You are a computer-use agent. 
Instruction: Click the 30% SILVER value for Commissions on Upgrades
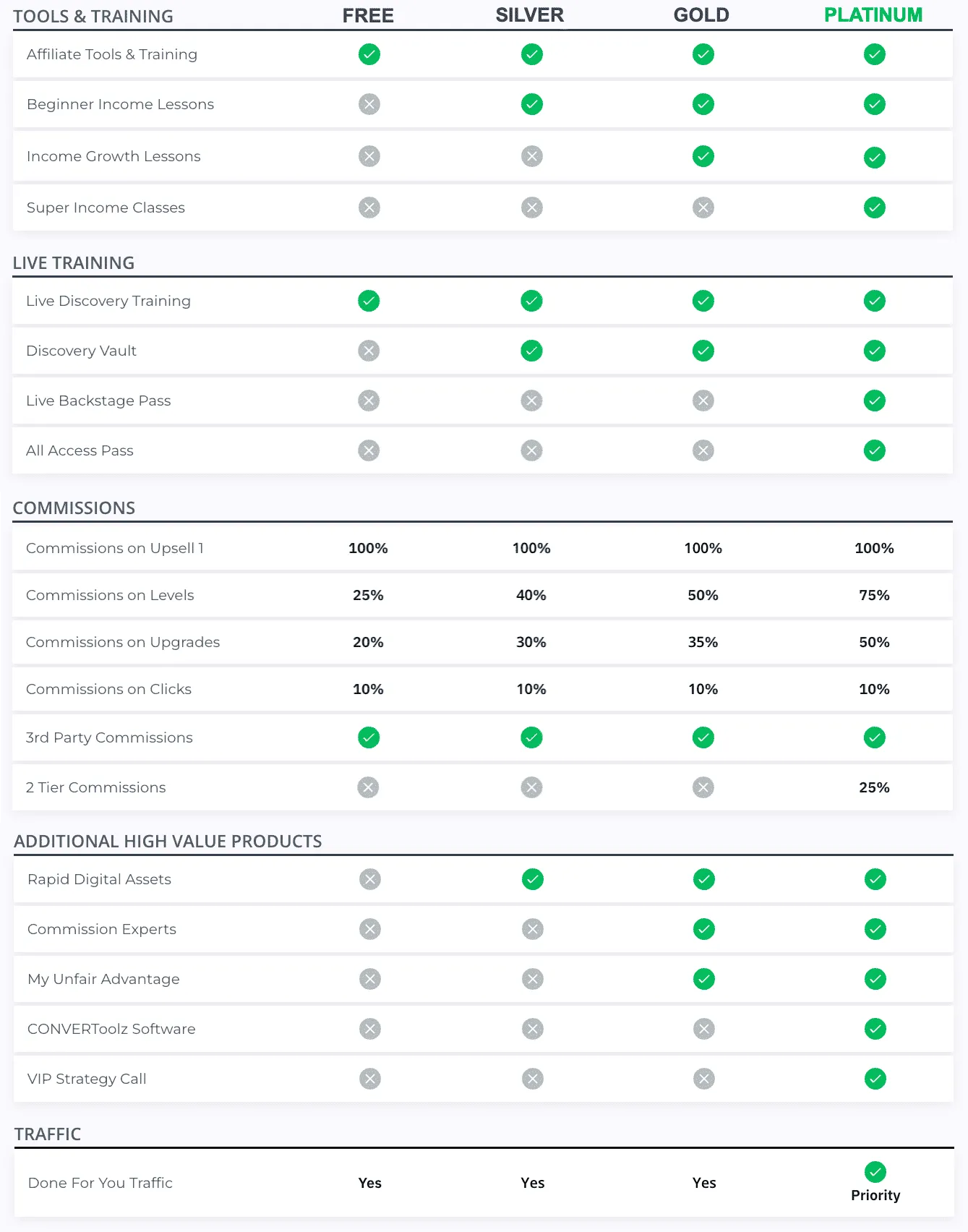point(531,642)
